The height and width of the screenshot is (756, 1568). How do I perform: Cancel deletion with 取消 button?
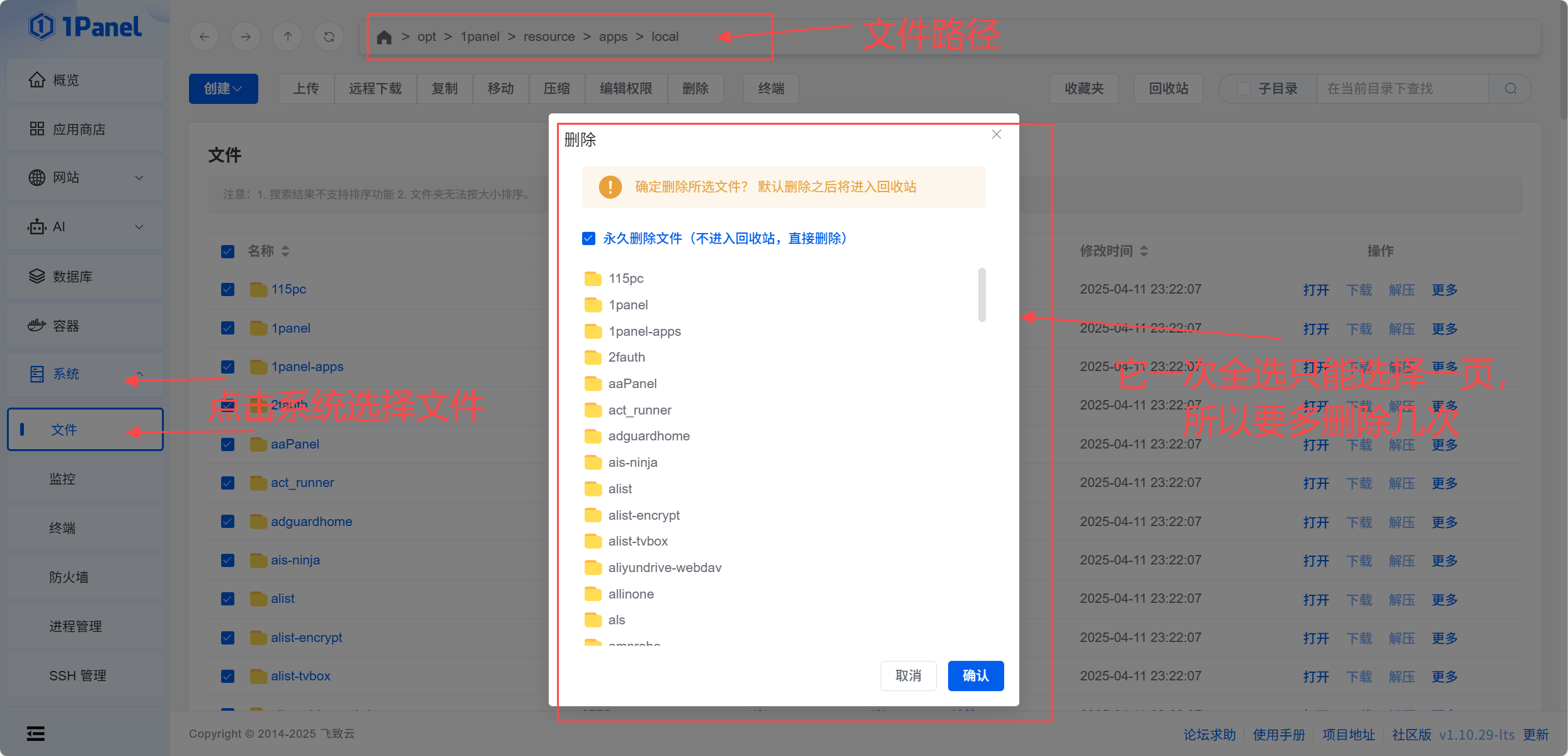tap(908, 676)
